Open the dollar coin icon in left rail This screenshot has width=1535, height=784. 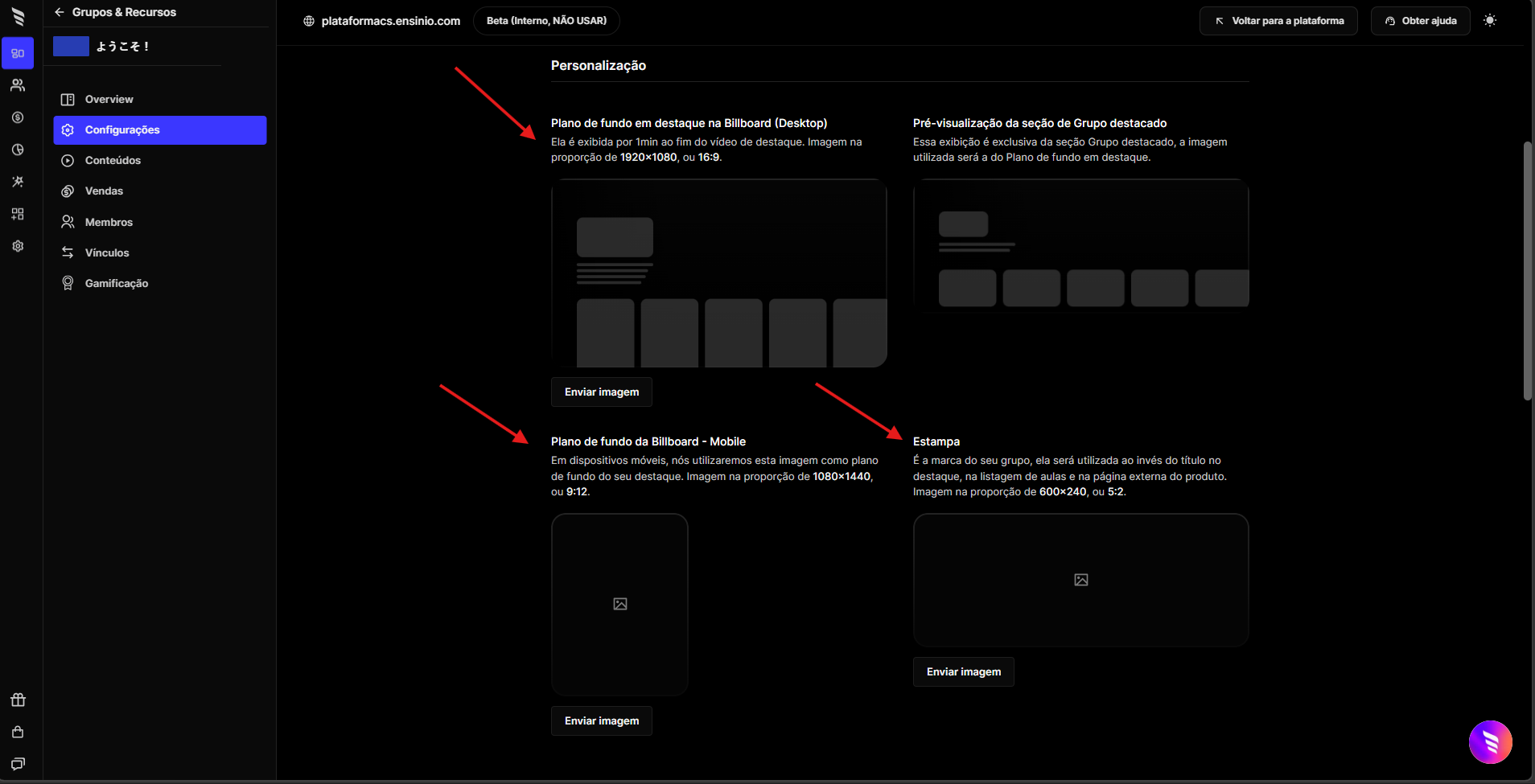18,117
